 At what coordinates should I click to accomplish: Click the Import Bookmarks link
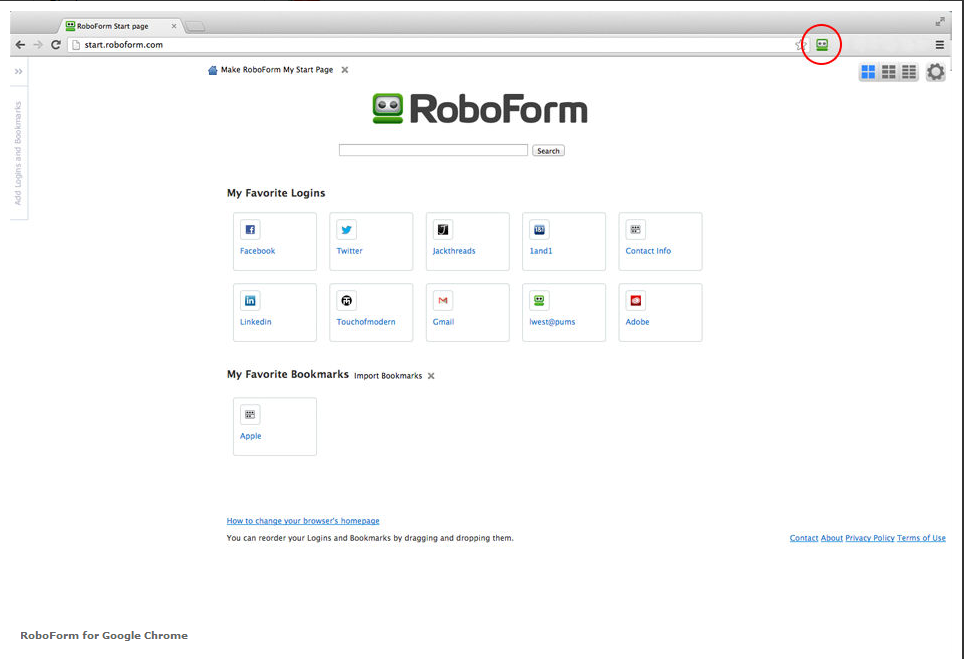[388, 376]
